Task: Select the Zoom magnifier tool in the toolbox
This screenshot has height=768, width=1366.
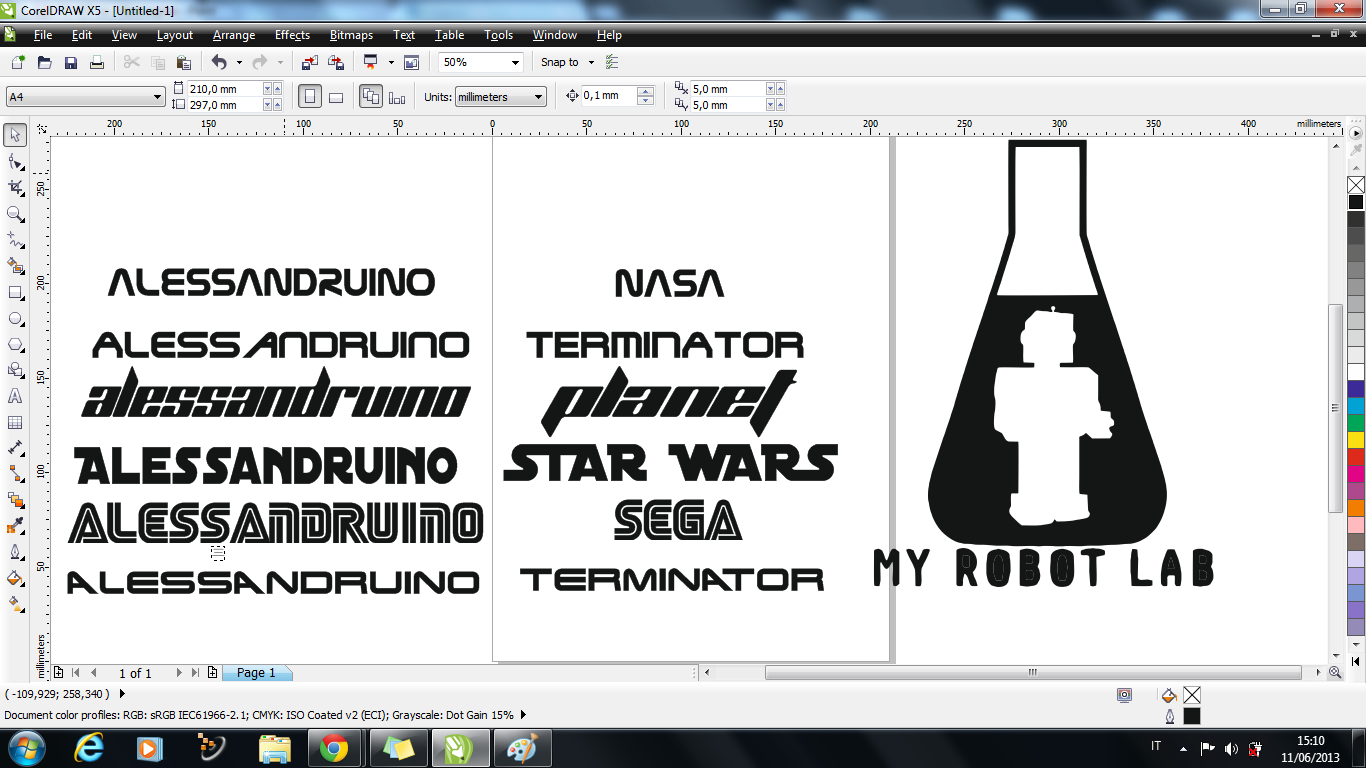Action: coord(15,213)
